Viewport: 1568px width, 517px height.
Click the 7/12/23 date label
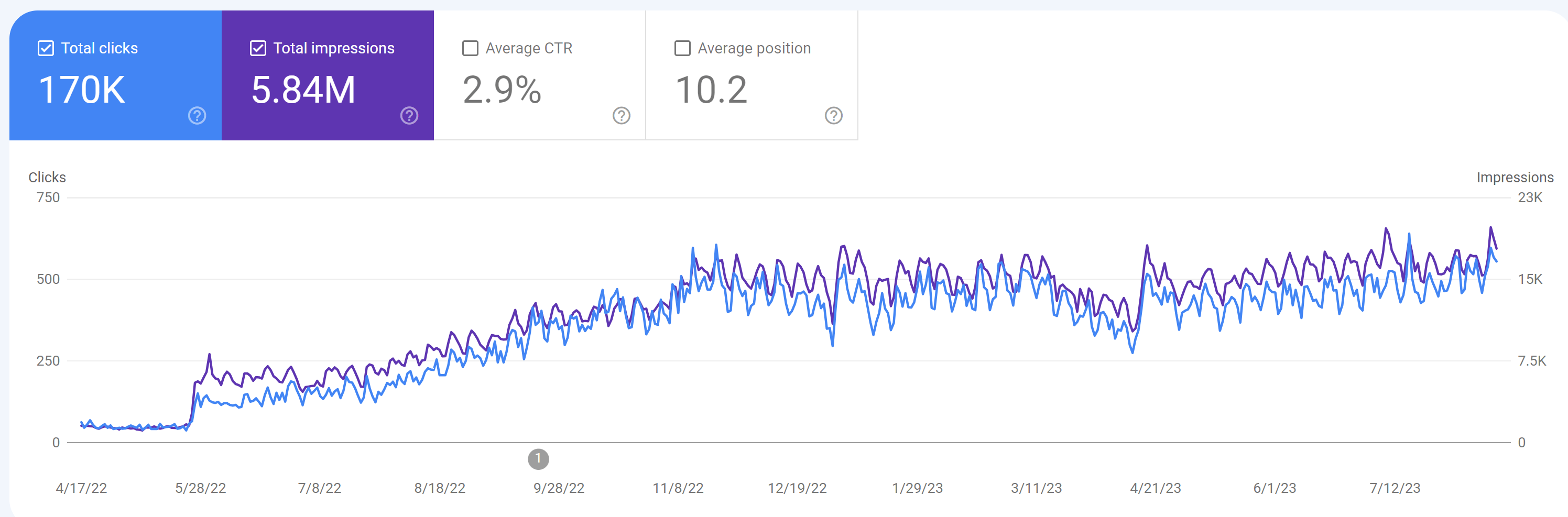click(x=1395, y=488)
